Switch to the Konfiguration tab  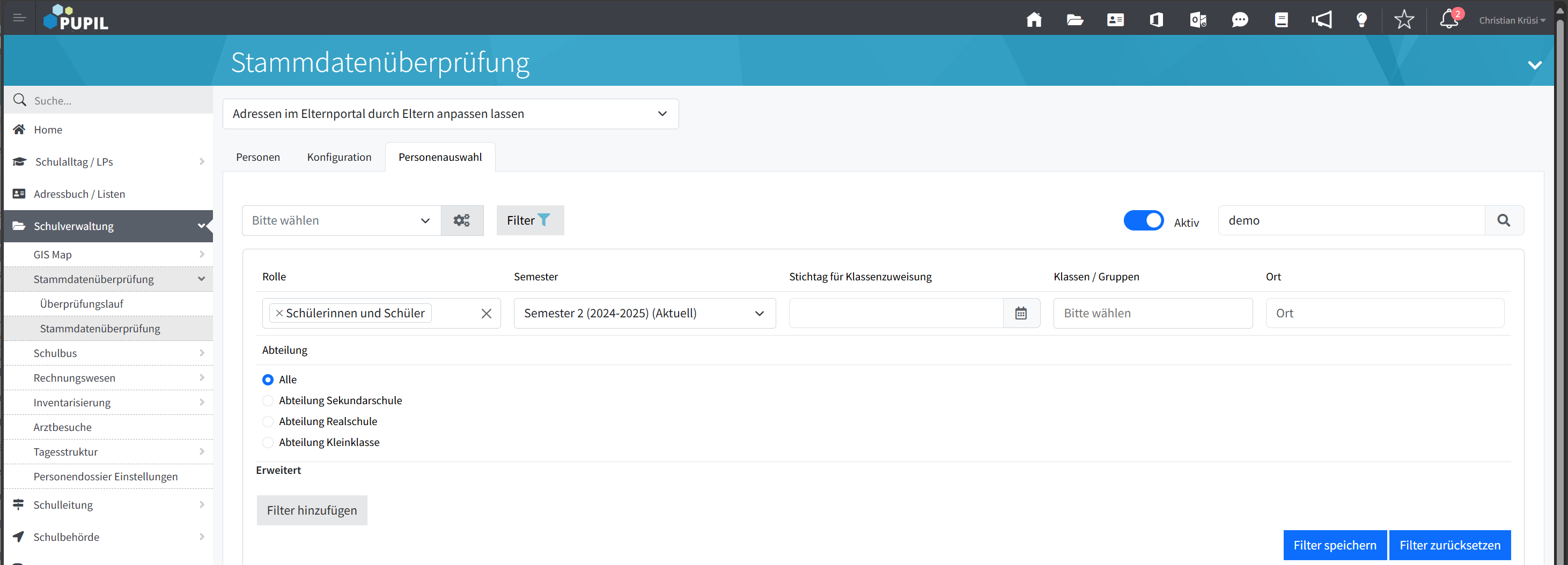(339, 157)
